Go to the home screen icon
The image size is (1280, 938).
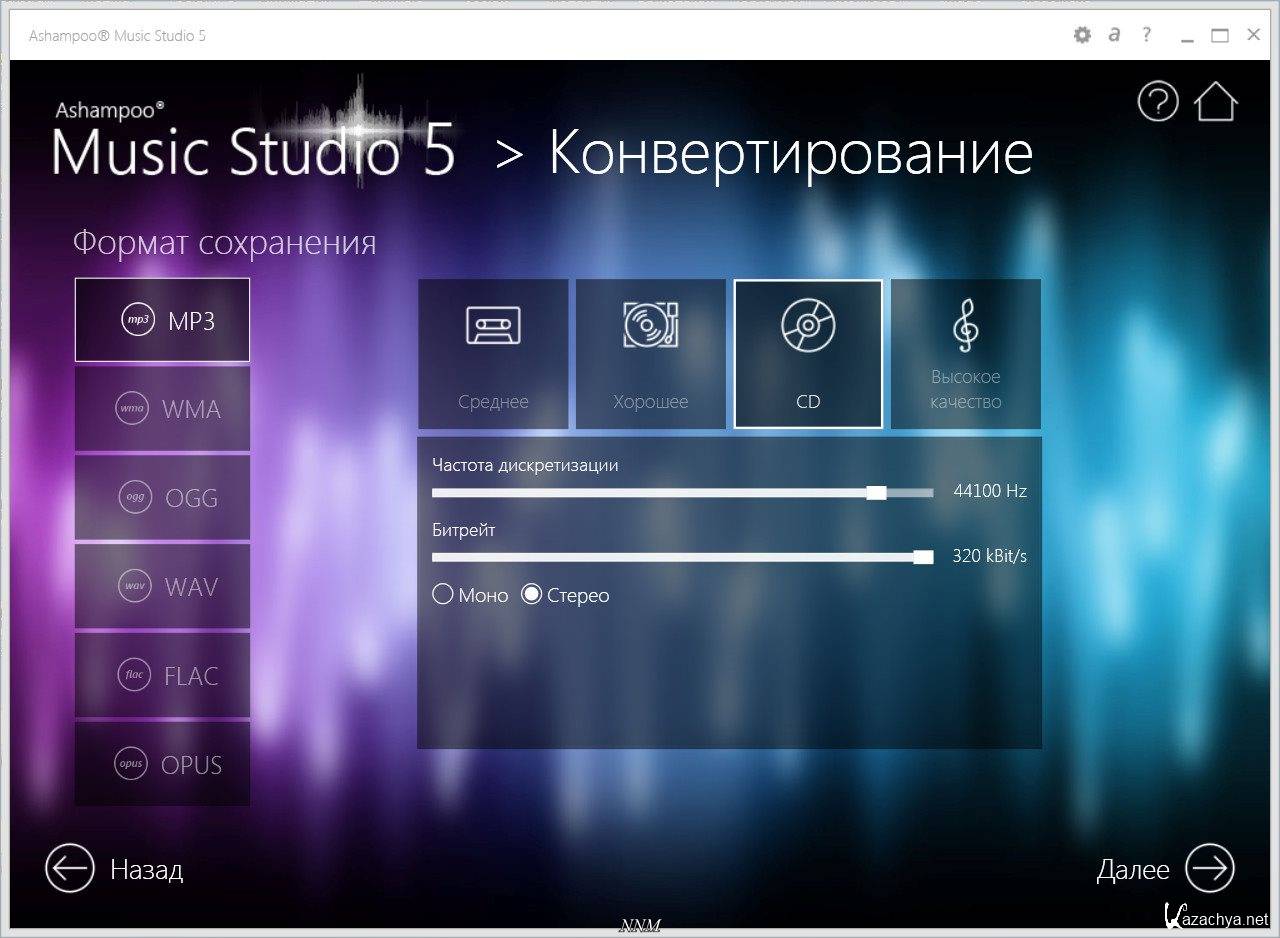[x=1215, y=101]
